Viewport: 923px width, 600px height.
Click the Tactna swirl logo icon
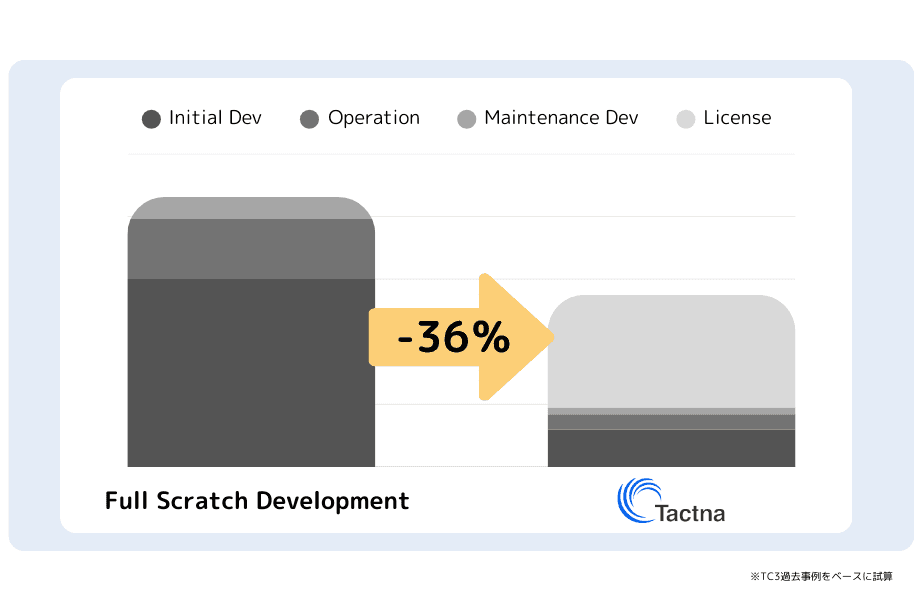pos(638,500)
